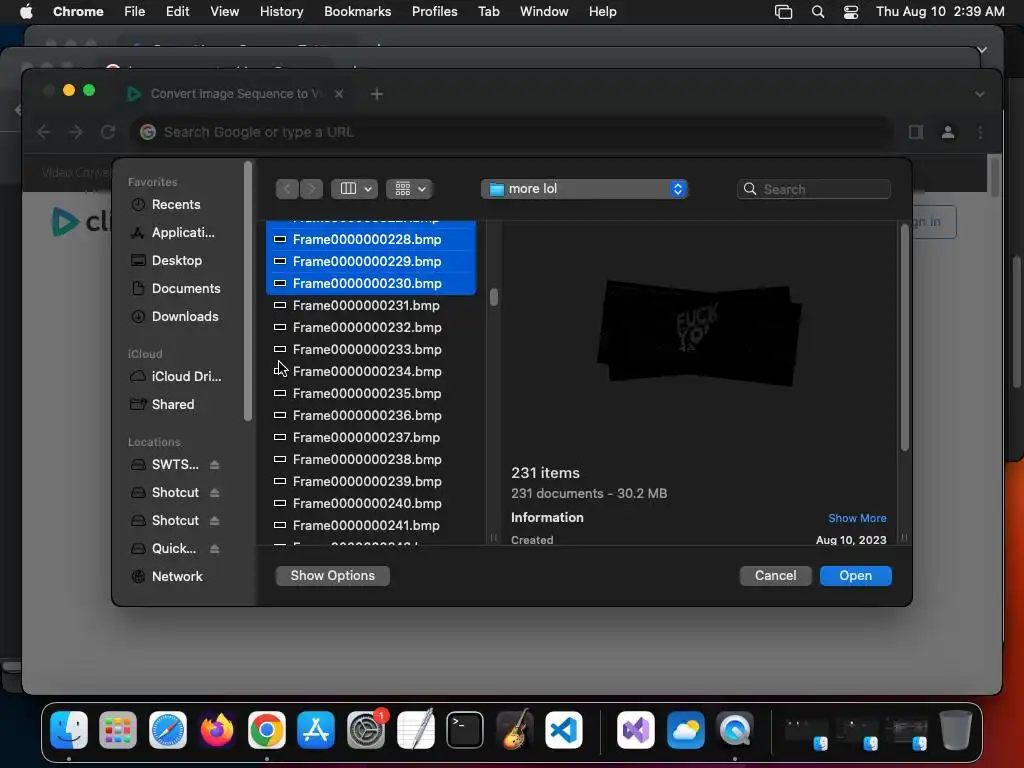Open the History menu
The height and width of the screenshot is (768, 1024).
(281, 12)
